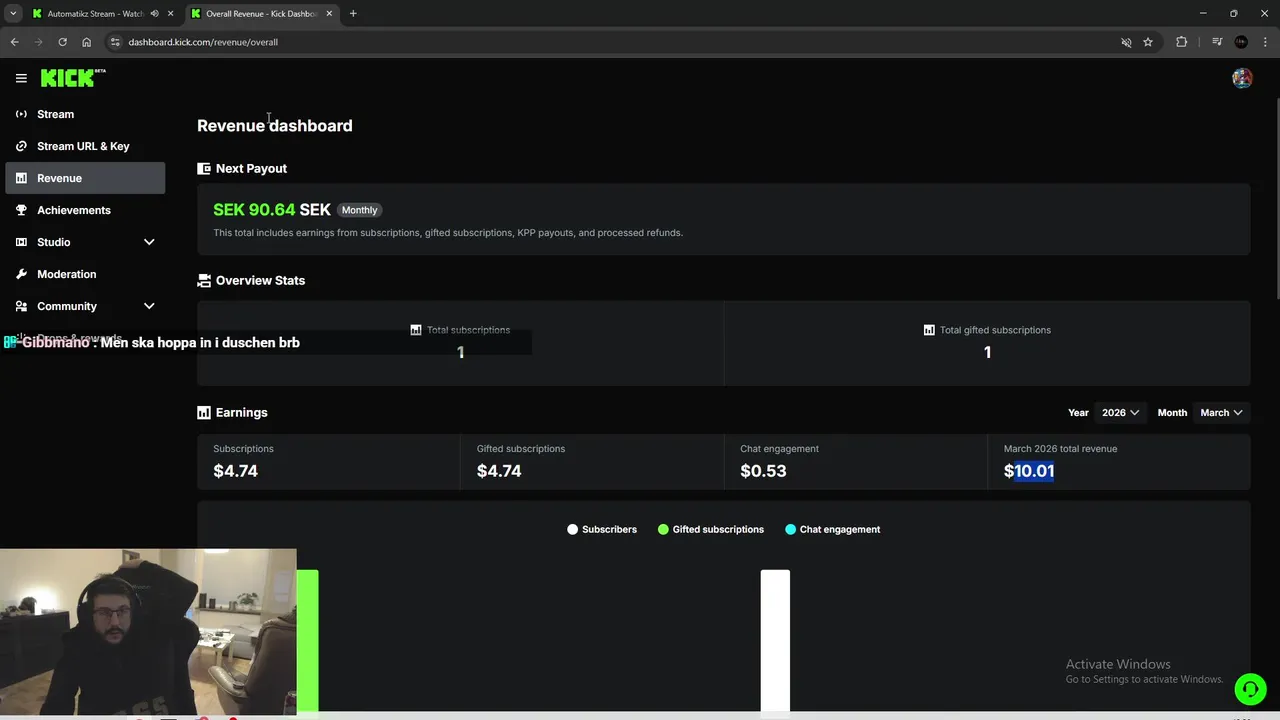
Task: Click the Achievements trophy icon
Action: [21, 210]
